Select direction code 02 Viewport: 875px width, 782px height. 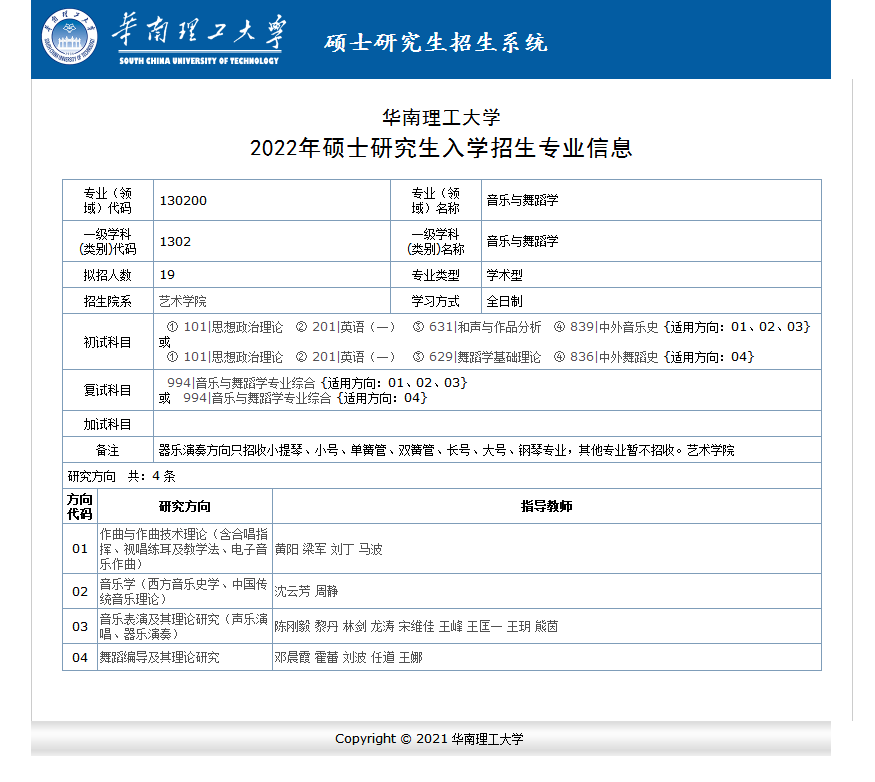(80, 592)
